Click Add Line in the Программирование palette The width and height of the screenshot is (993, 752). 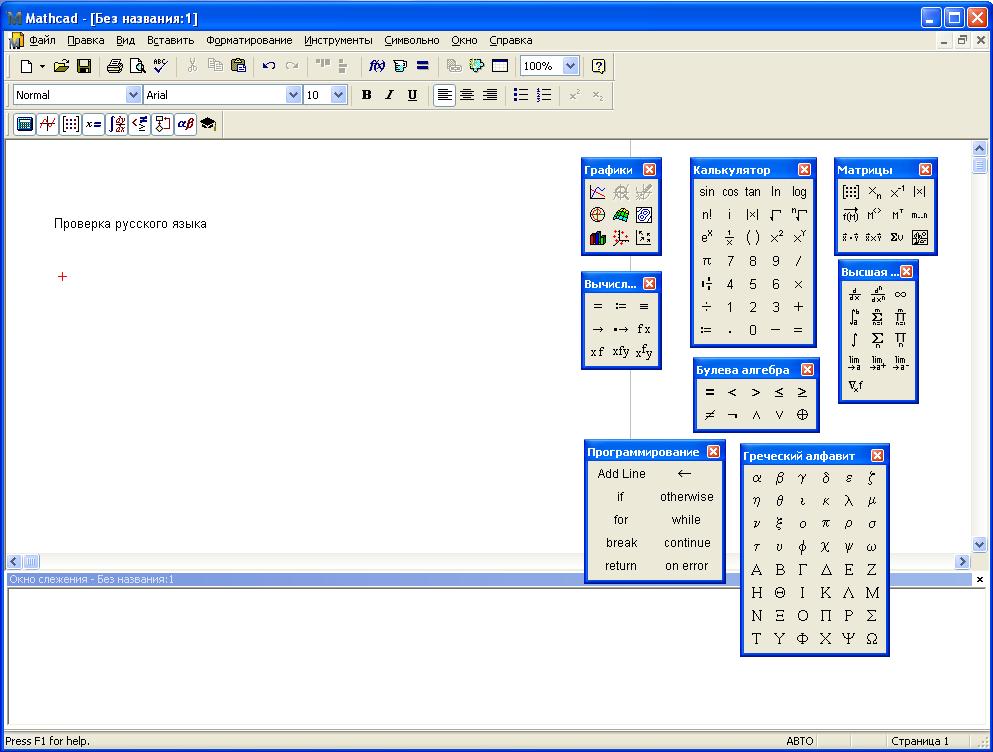pyautogui.click(x=621, y=473)
